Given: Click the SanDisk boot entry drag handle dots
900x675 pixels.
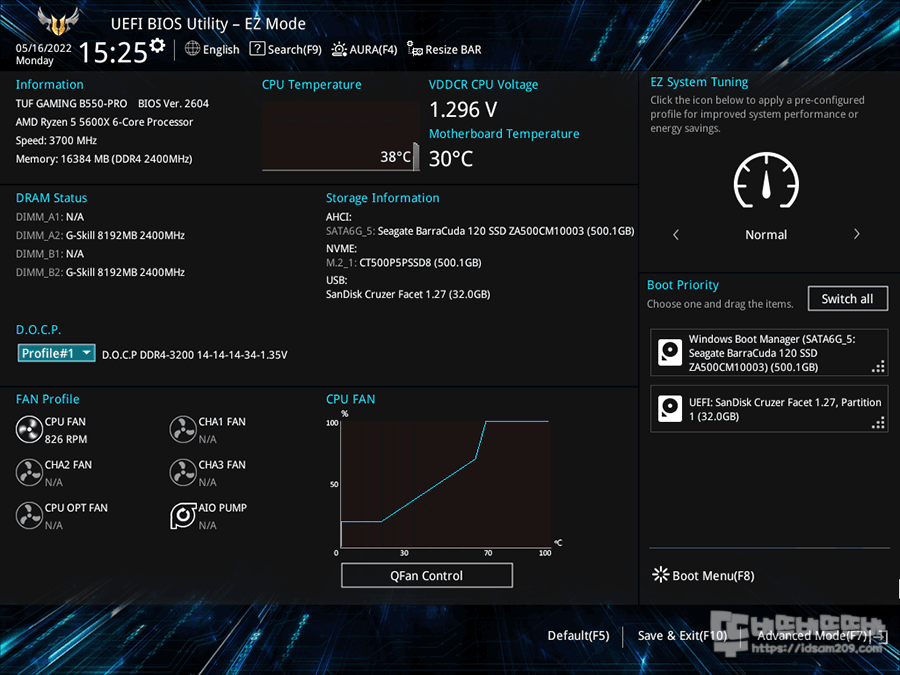Looking at the screenshot, I should (x=878, y=423).
